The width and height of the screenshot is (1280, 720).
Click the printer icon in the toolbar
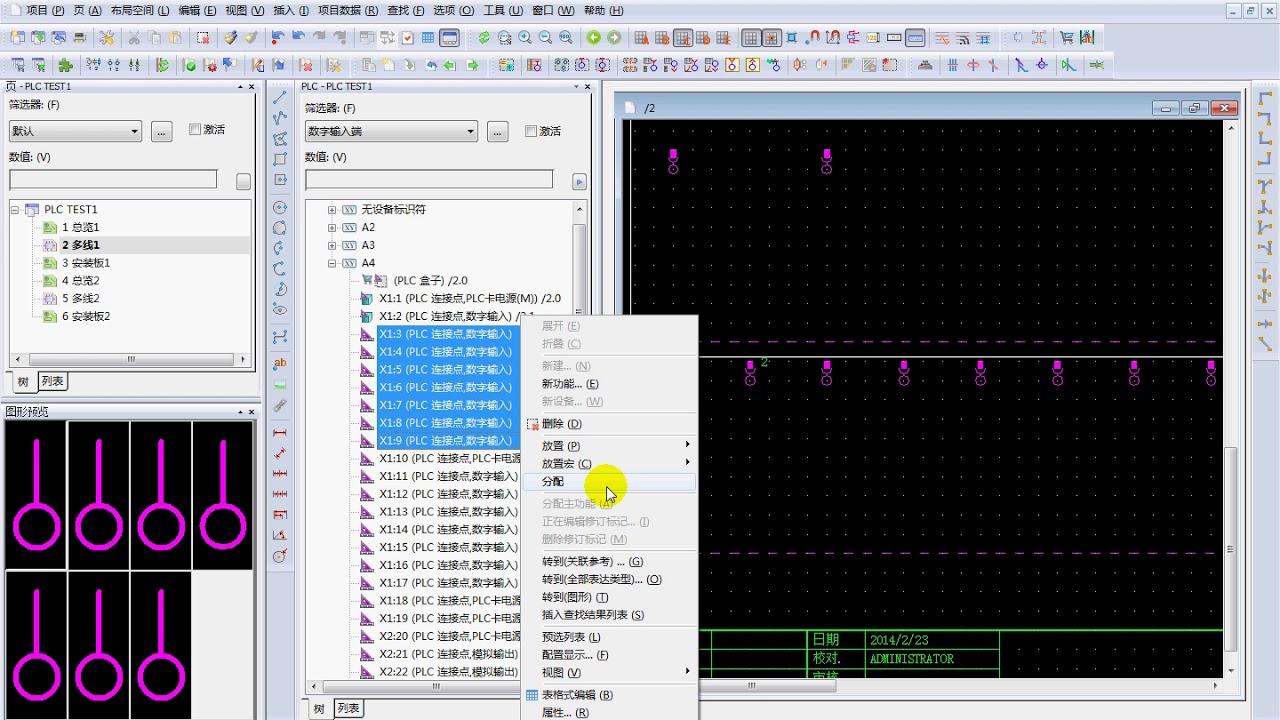coord(80,38)
